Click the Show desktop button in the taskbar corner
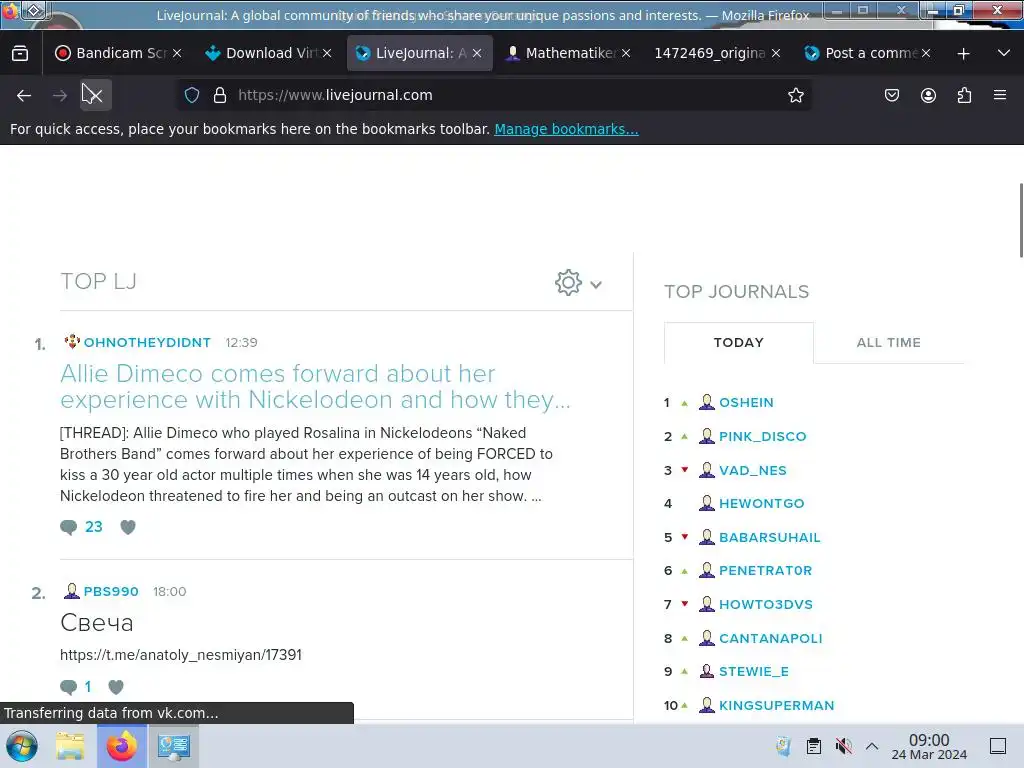Screen dimensions: 1024x768 pyautogui.click(x=997, y=746)
